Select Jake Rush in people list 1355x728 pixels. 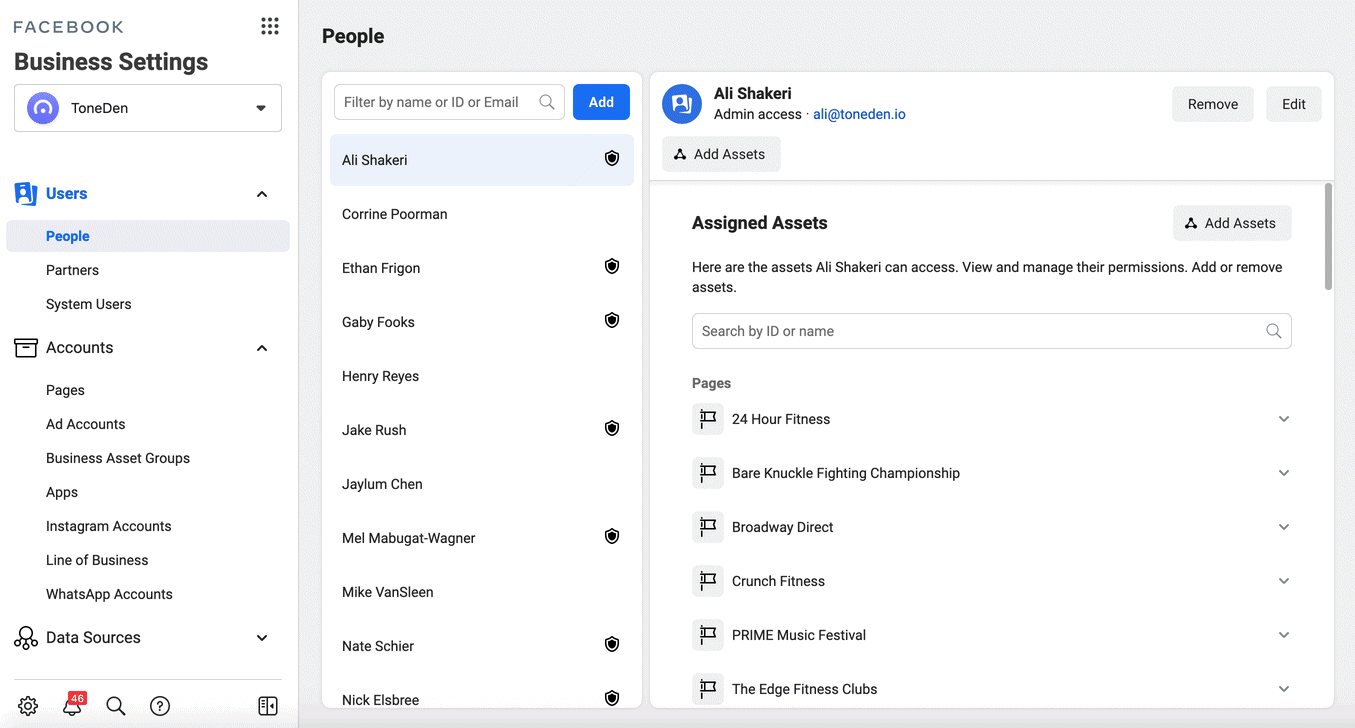pyautogui.click(x=482, y=430)
